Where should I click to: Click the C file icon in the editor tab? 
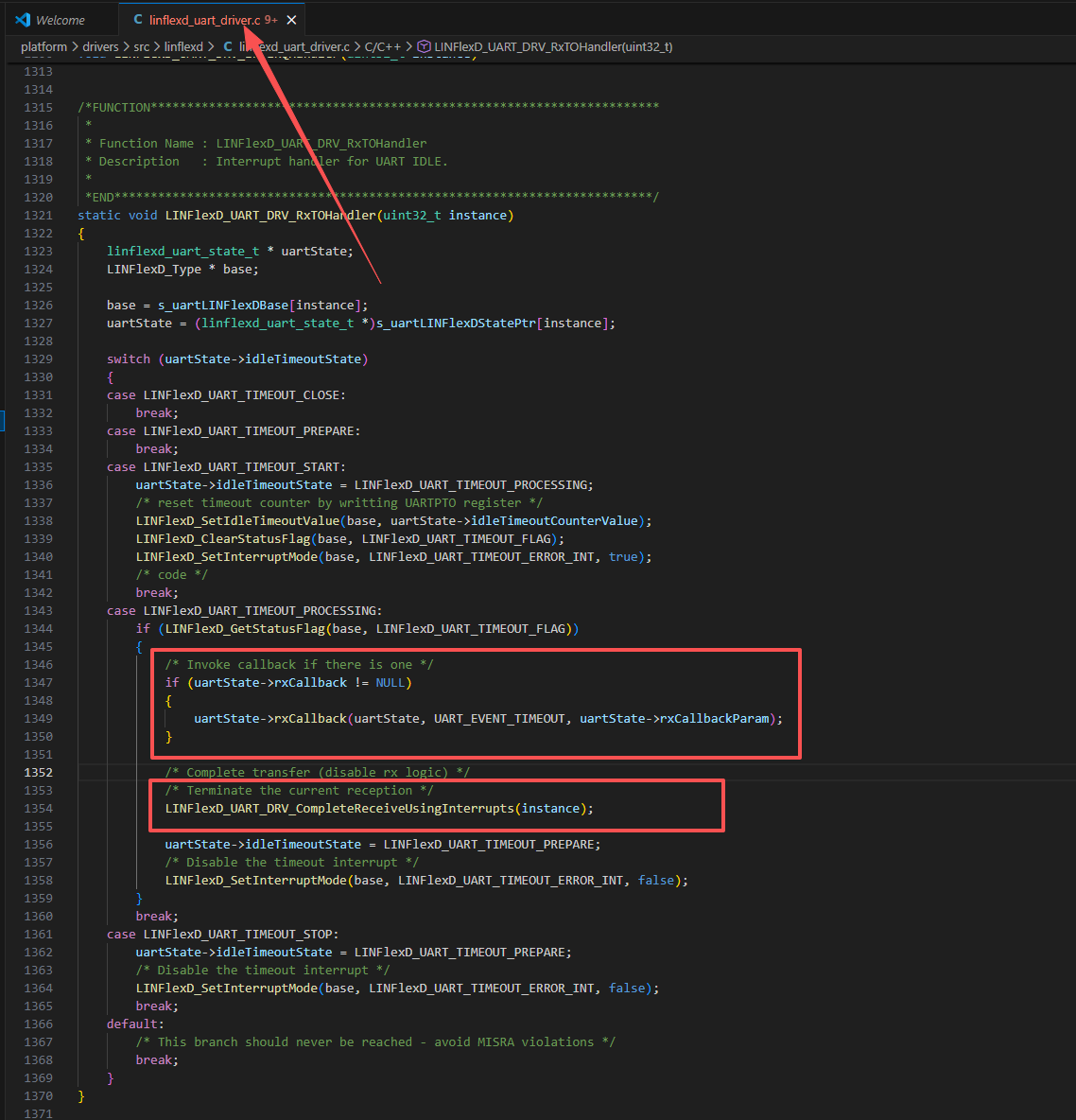pos(138,20)
